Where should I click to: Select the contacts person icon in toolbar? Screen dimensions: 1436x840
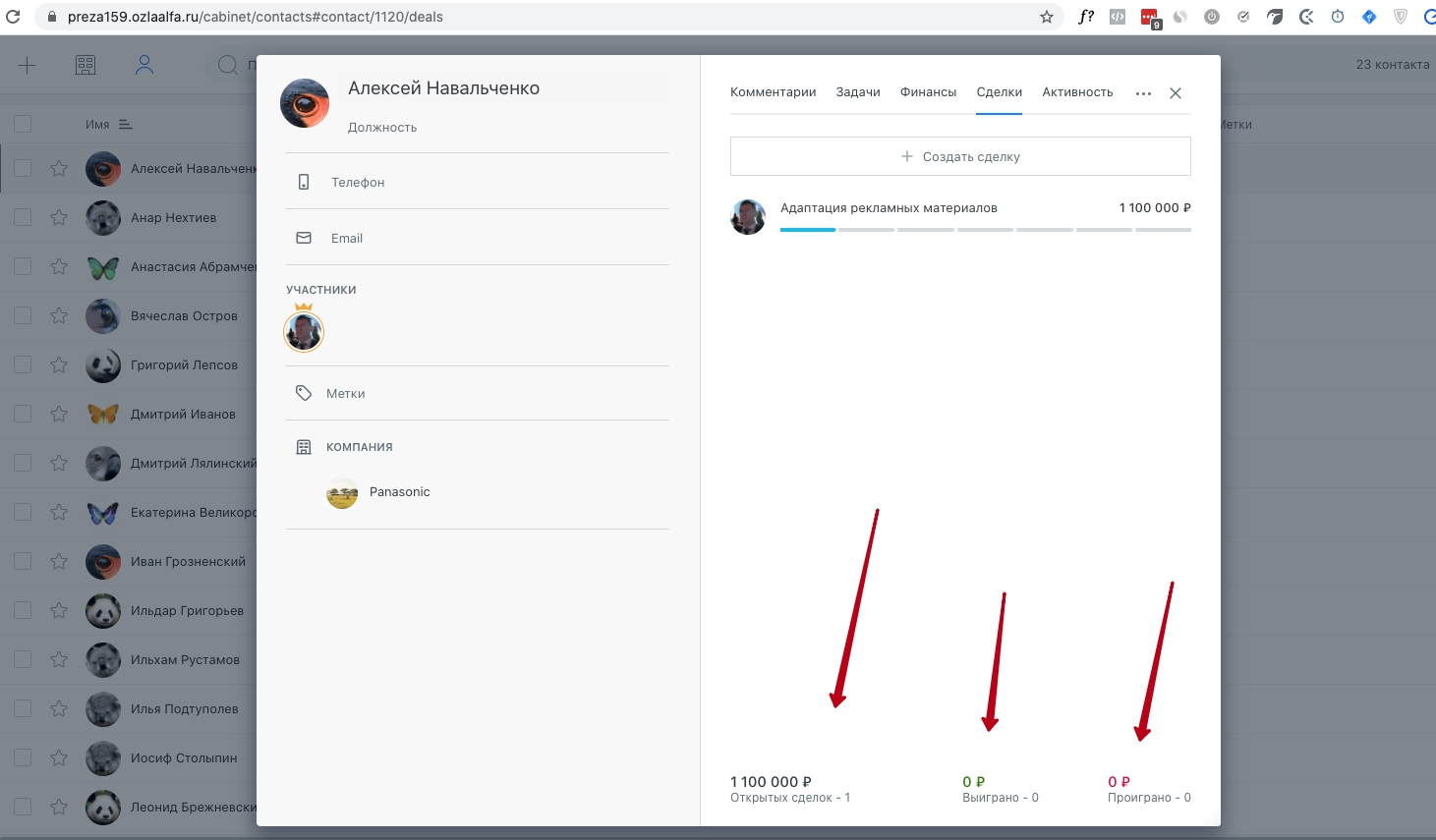(x=144, y=65)
